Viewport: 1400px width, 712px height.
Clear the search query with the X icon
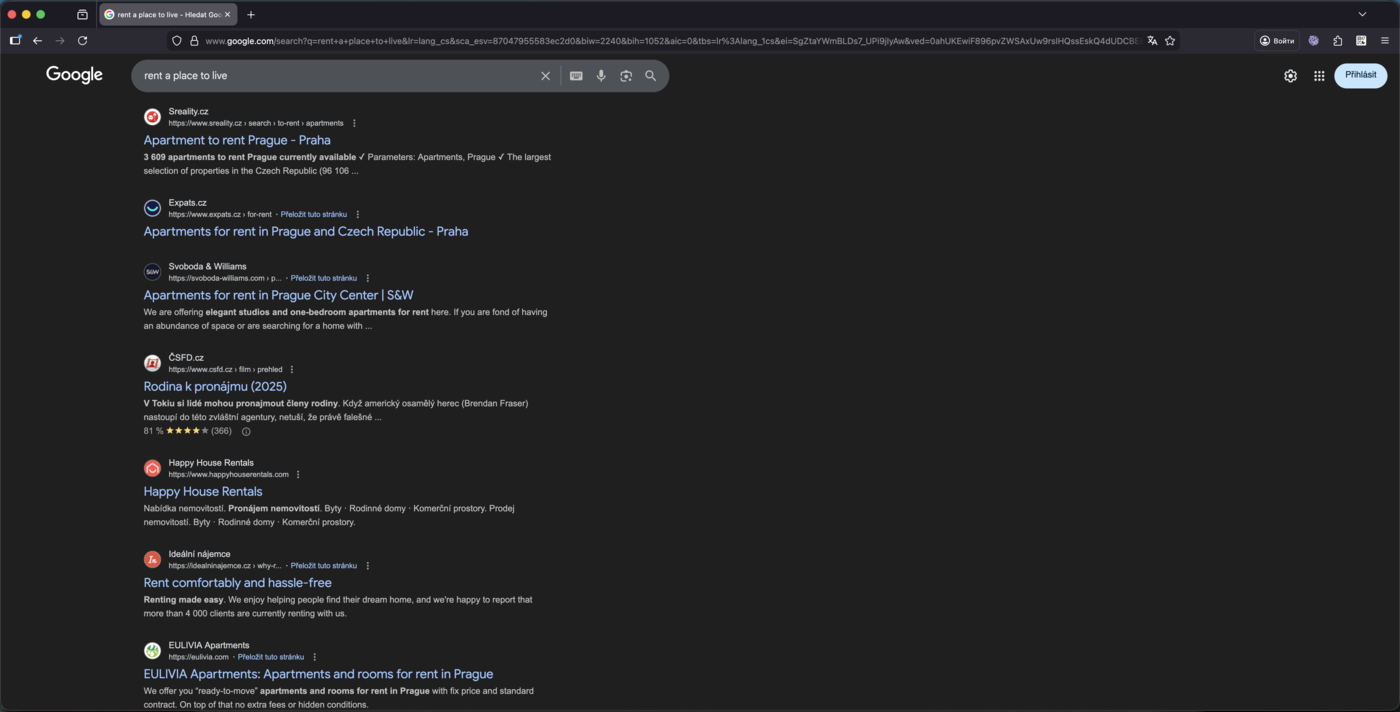545,75
